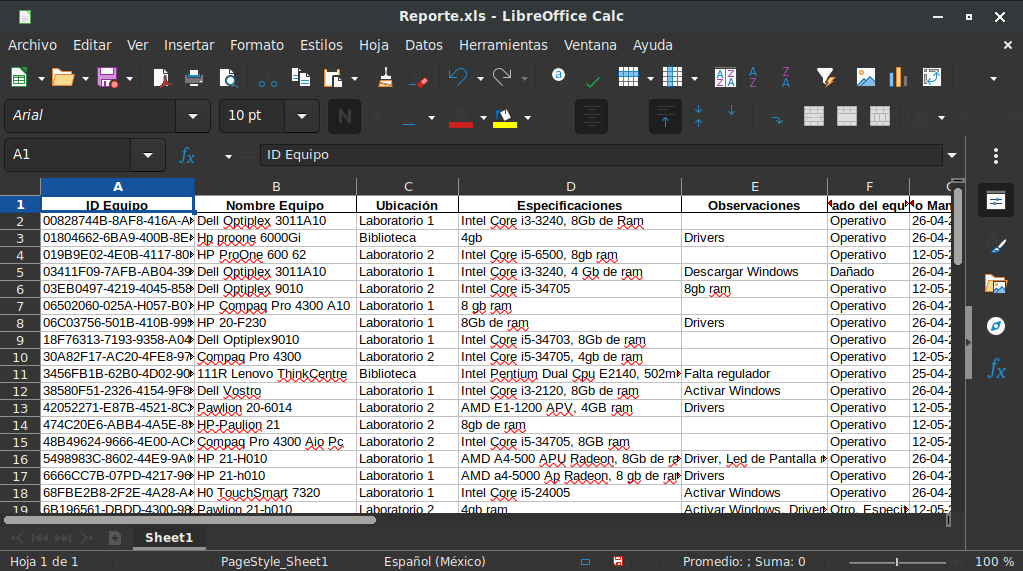The width and height of the screenshot is (1023, 571).
Task: Open the background color dropdown arrow
Action: [527, 117]
